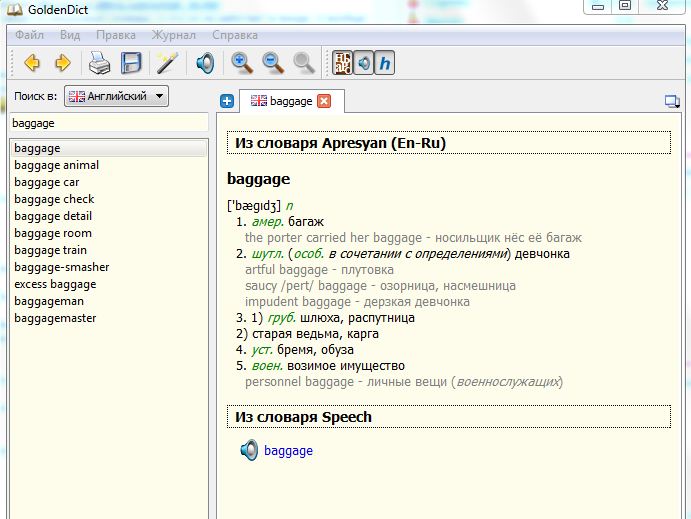
Task: Toggle the speaker dictionary button in the dictionary bar
Action: click(x=364, y=63)
